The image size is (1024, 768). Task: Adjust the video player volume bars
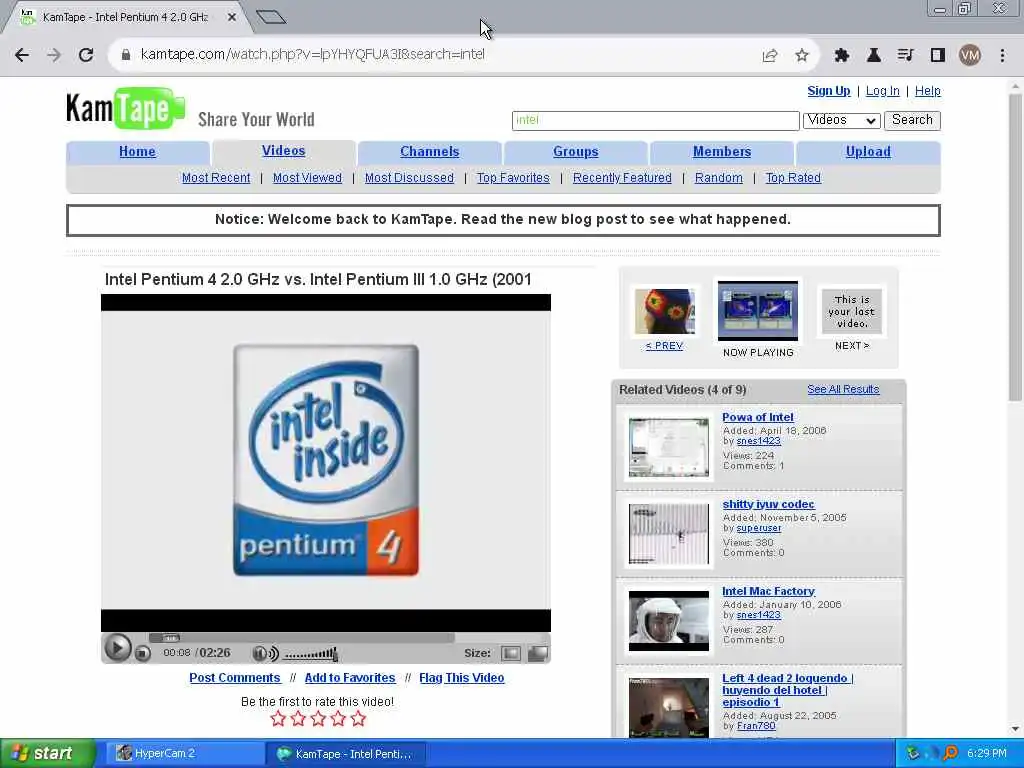pos(311,654)
